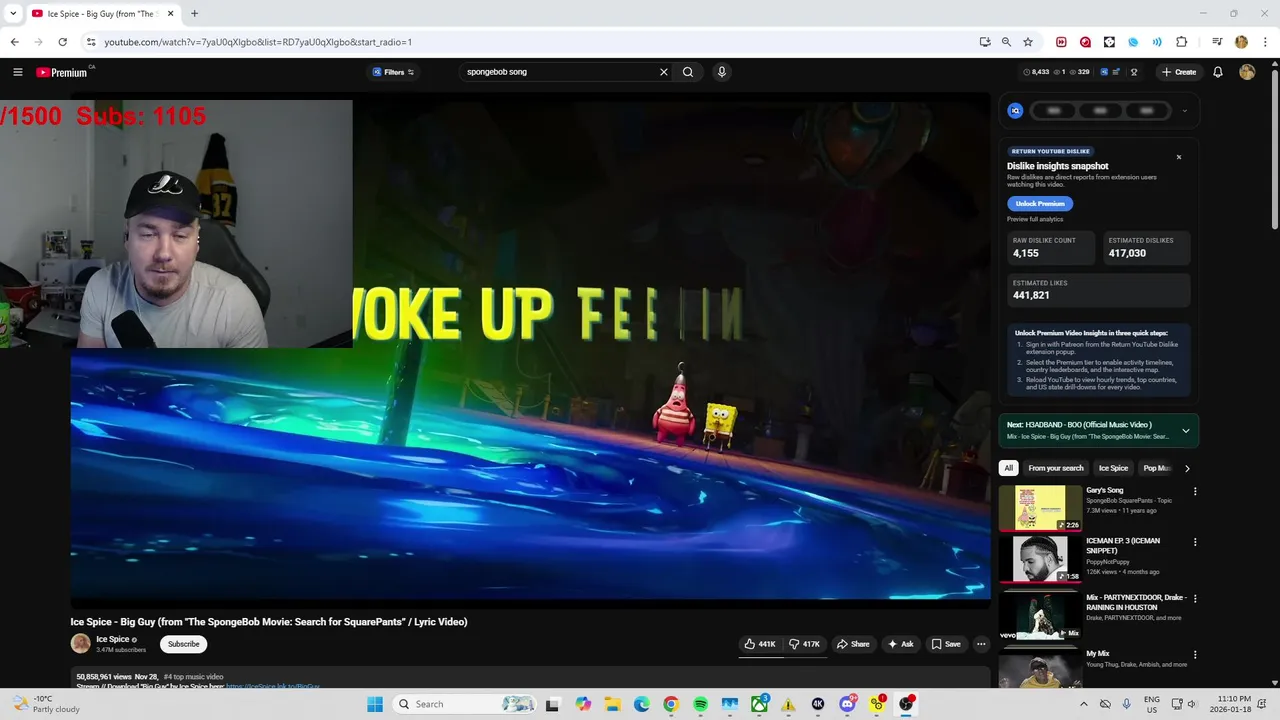Select the Pop Music chip
Image resolution: width=1280 pixels, height=720 pixels.
click(x=1156, y=468)
